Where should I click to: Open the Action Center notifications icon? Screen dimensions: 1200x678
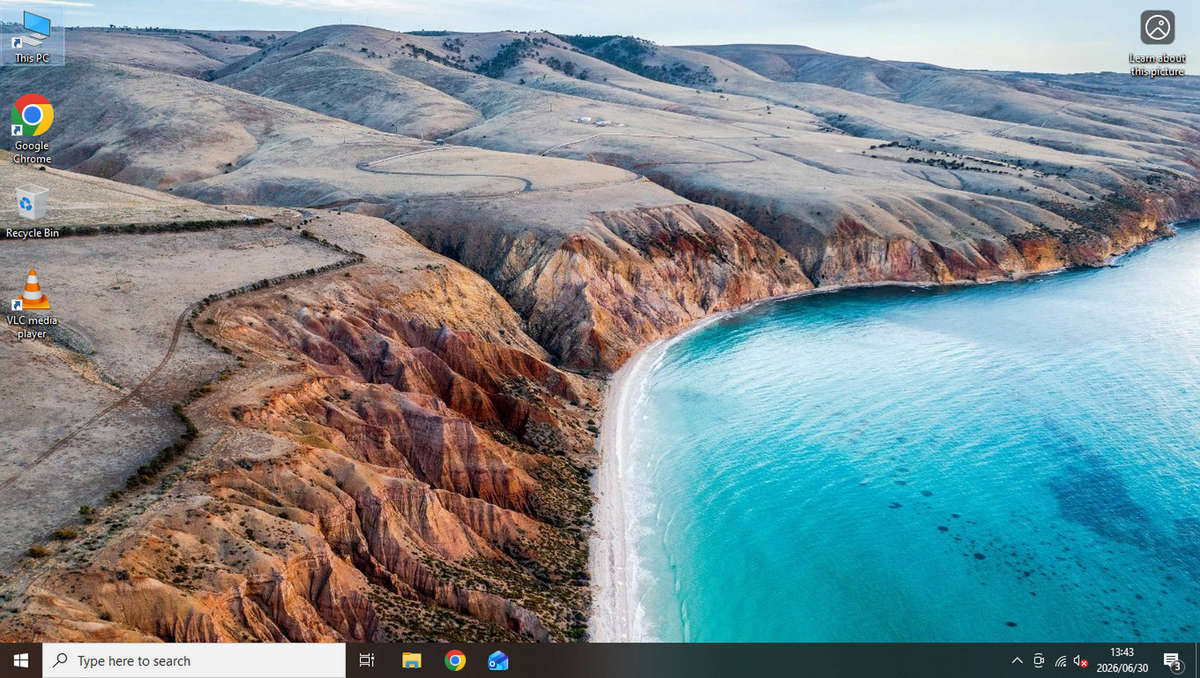point(1173,660)
